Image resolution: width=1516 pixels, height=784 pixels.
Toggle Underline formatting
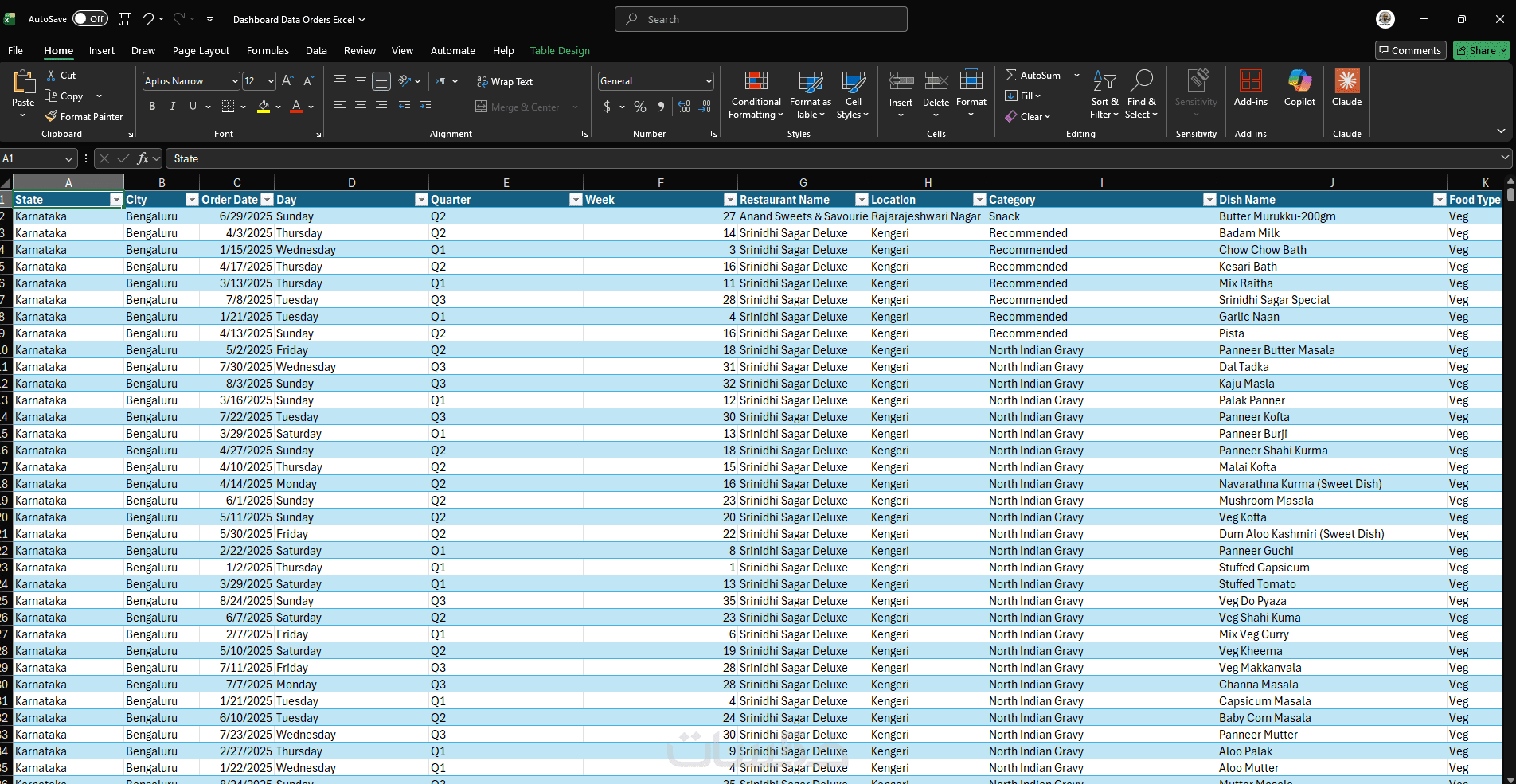click(x=193, y=107)
